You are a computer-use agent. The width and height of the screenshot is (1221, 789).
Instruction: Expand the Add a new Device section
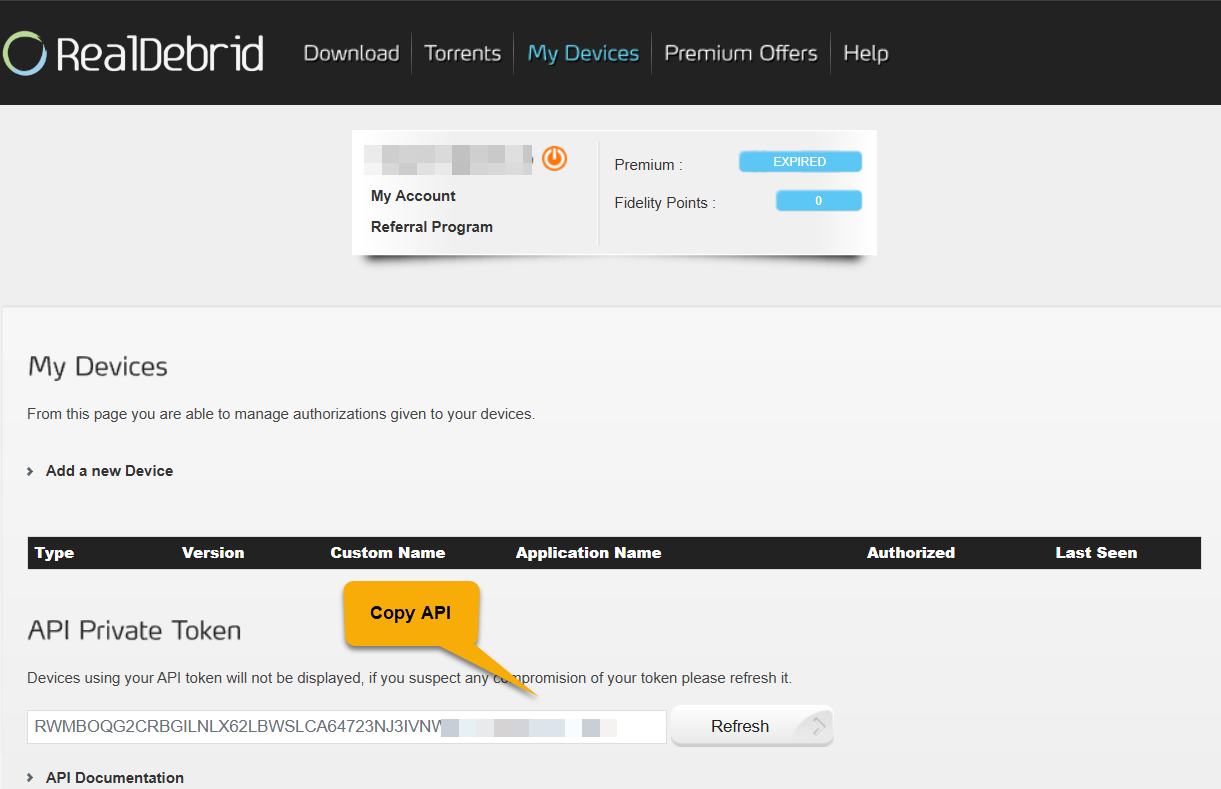(x=109, y=470)
